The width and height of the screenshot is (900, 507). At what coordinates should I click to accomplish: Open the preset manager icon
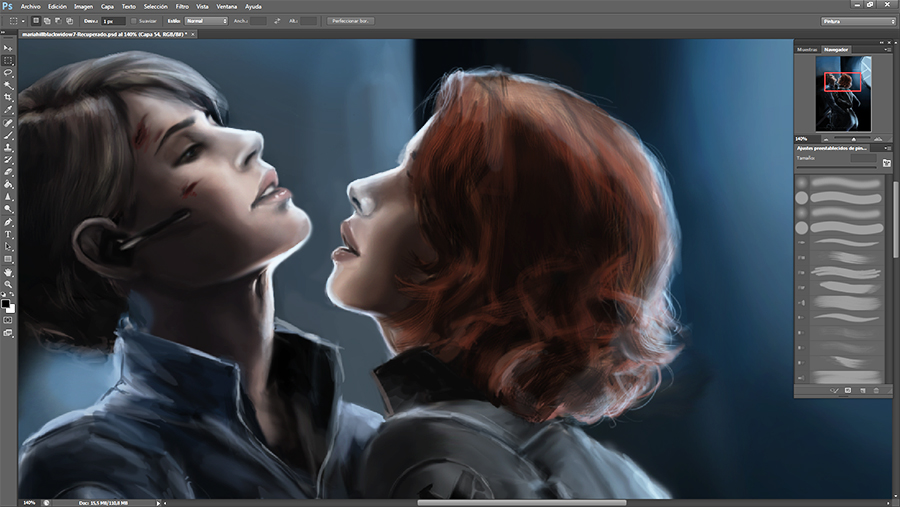[848, 390]
